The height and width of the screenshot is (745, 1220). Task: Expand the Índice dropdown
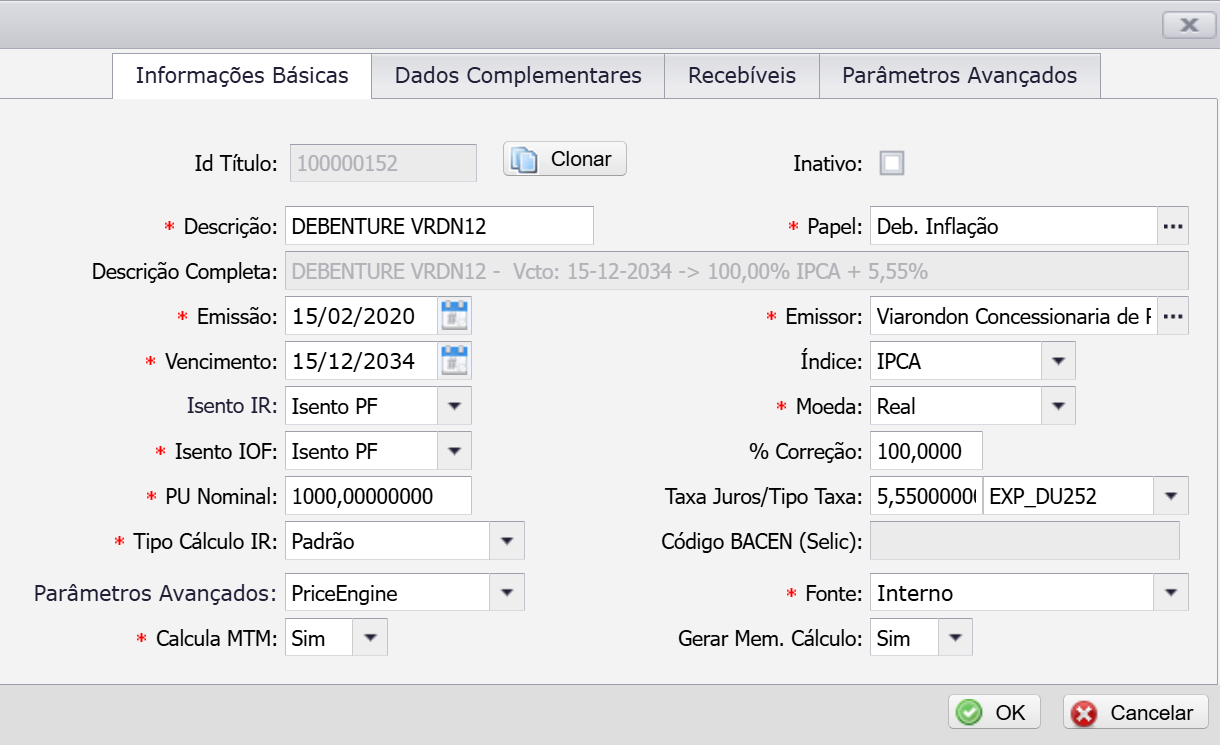[x=1058, y=362]
